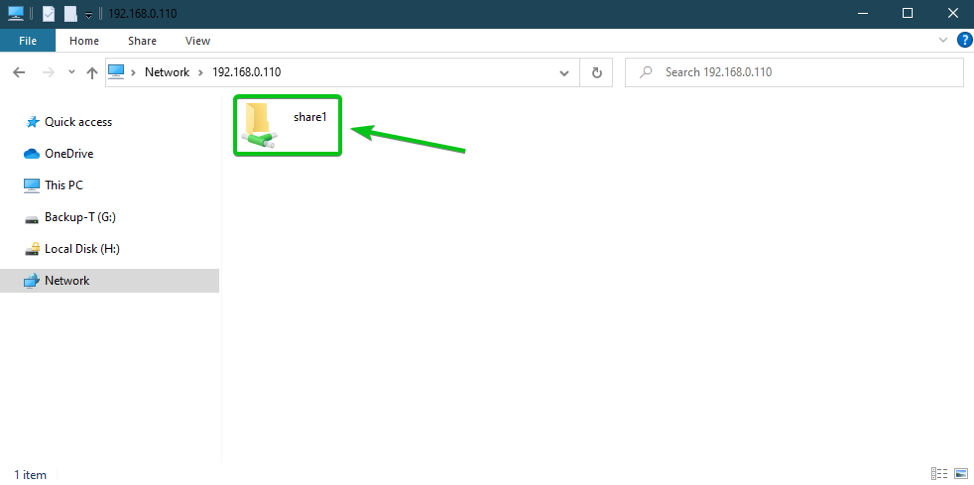Click the Network breadcrumb in address bar
The height and width of the screenshot is (485, 974).
(167, 72)
